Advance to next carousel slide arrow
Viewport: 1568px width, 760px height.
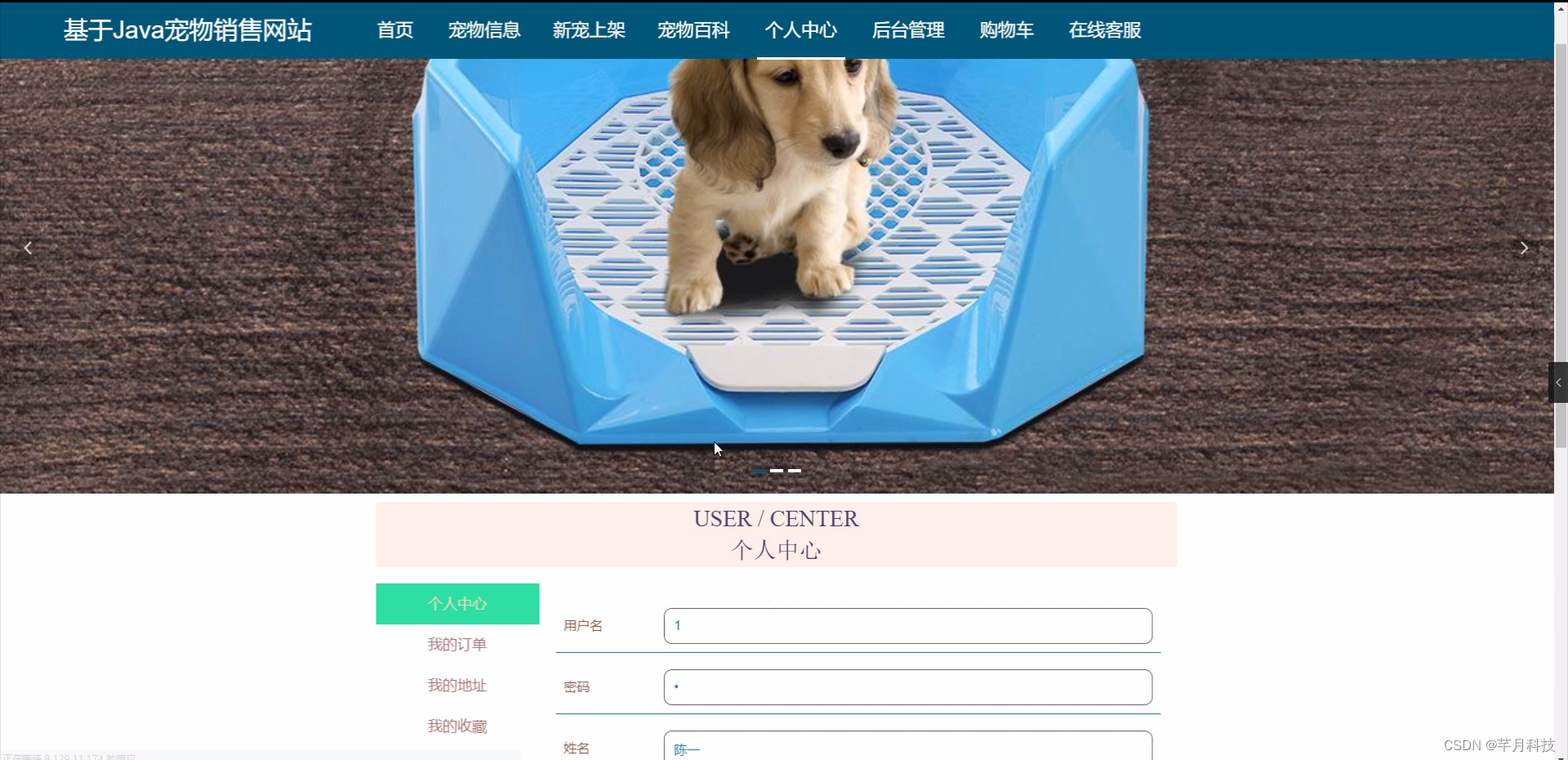click(1524, 248)
